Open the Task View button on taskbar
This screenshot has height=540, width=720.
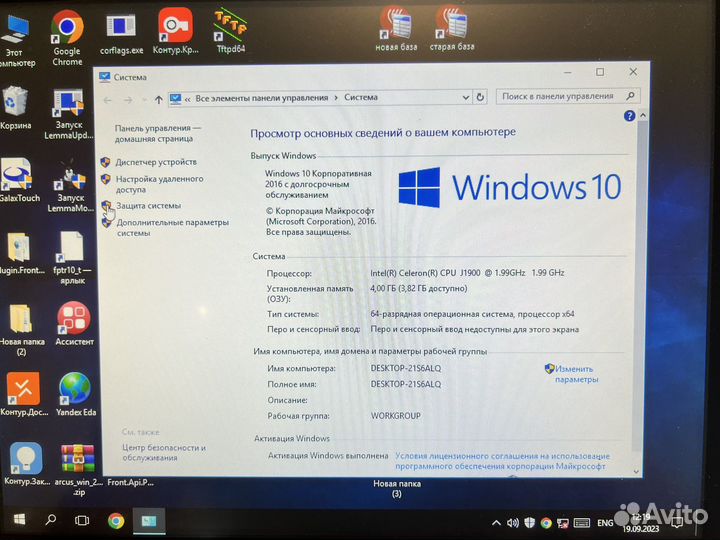(x=83, y=521)
